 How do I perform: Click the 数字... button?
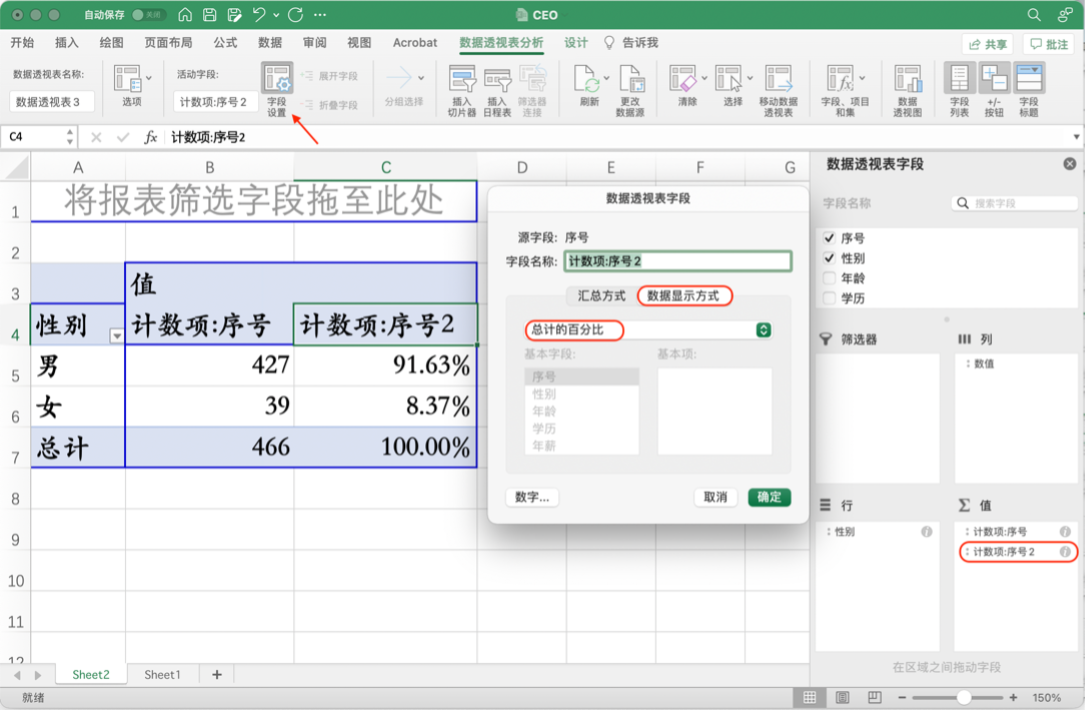pos(532,497)
